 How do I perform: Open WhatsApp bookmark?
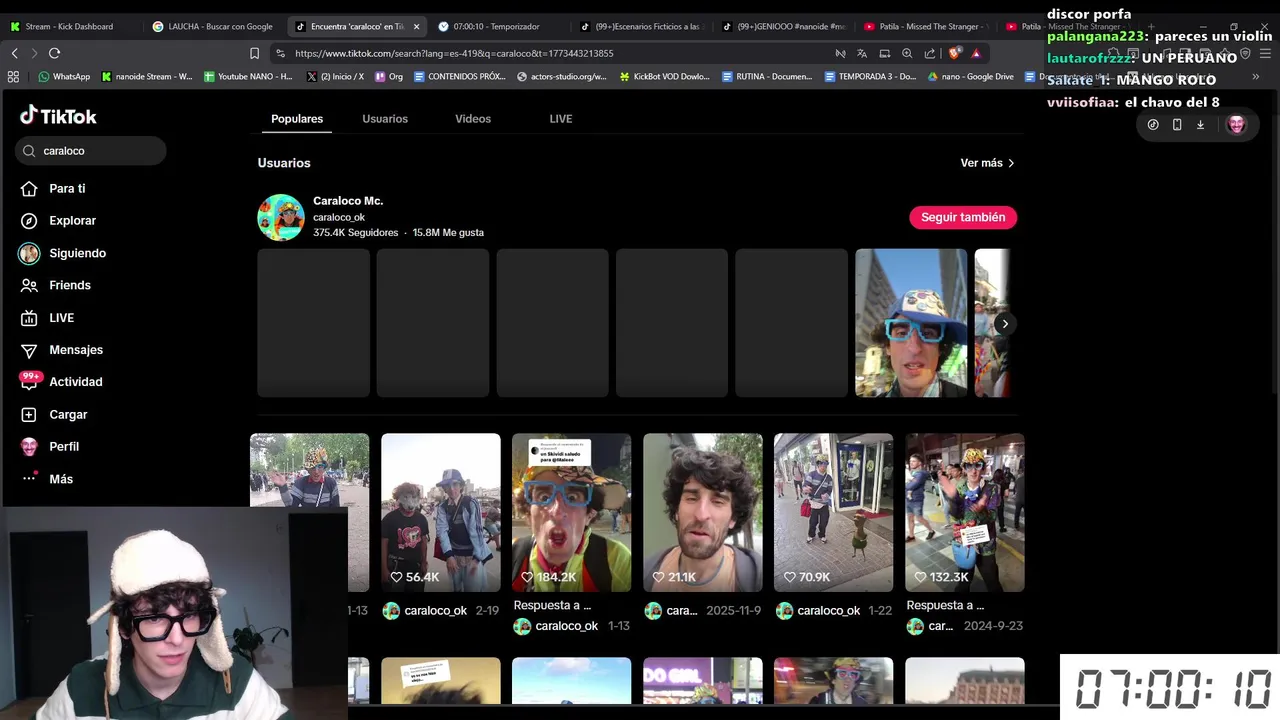[x=64, y=76]
